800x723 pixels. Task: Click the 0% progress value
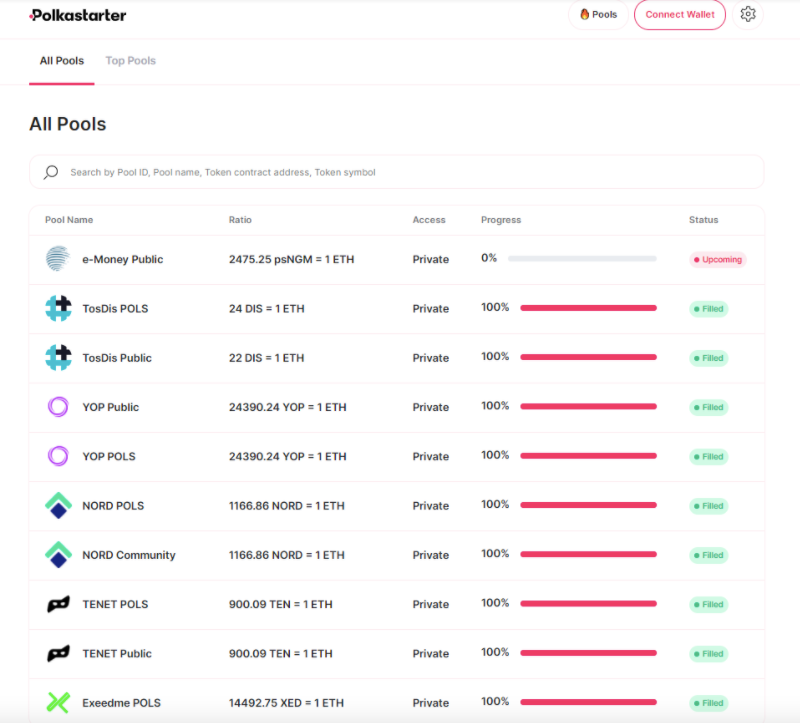point(489,258)
